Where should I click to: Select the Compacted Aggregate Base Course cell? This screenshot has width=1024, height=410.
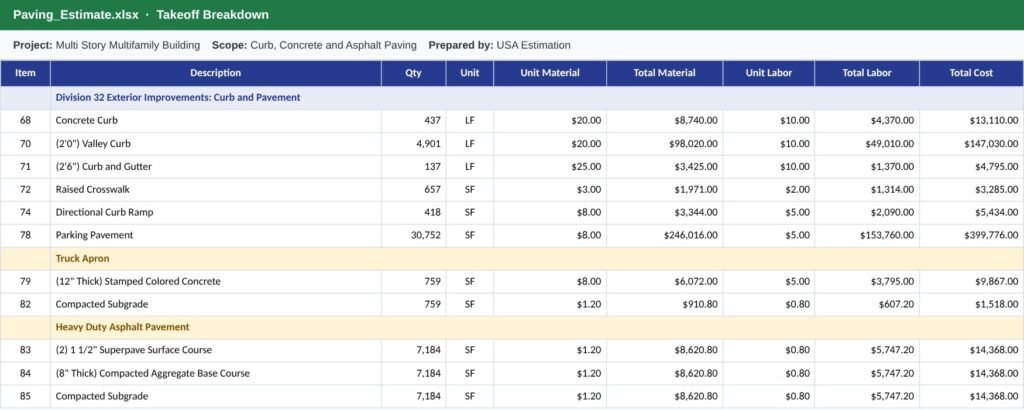(x=216, y=373)
